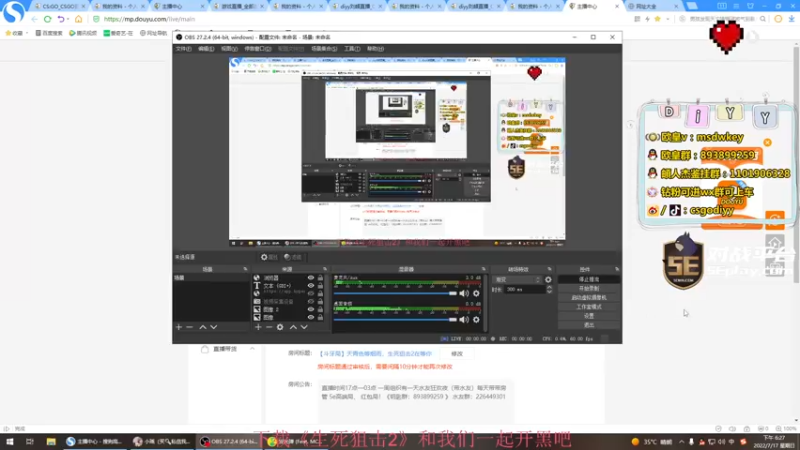Open 工具(T) menu in OBS
This screenshot has height=450, width=800.
352,48
